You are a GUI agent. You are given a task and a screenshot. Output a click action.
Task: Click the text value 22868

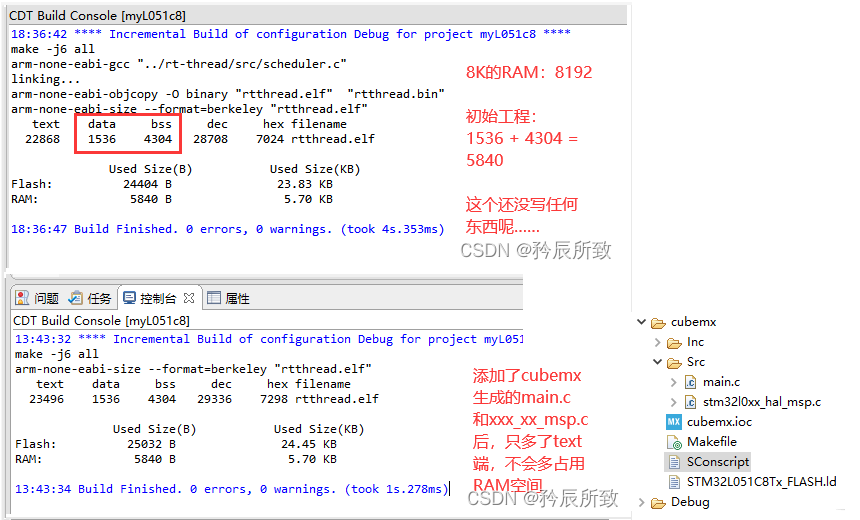click(x=43, y=139)
